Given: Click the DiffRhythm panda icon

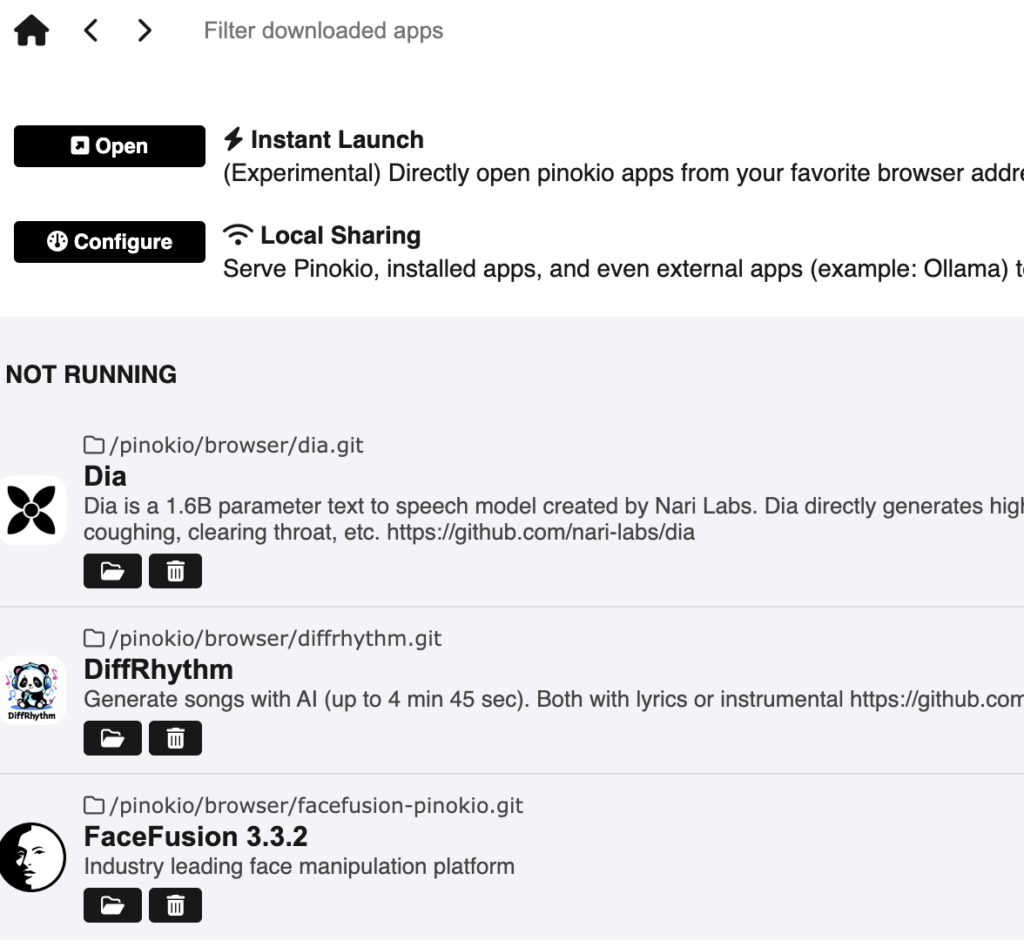Looking at the screenshot, I should pos(32,690).
